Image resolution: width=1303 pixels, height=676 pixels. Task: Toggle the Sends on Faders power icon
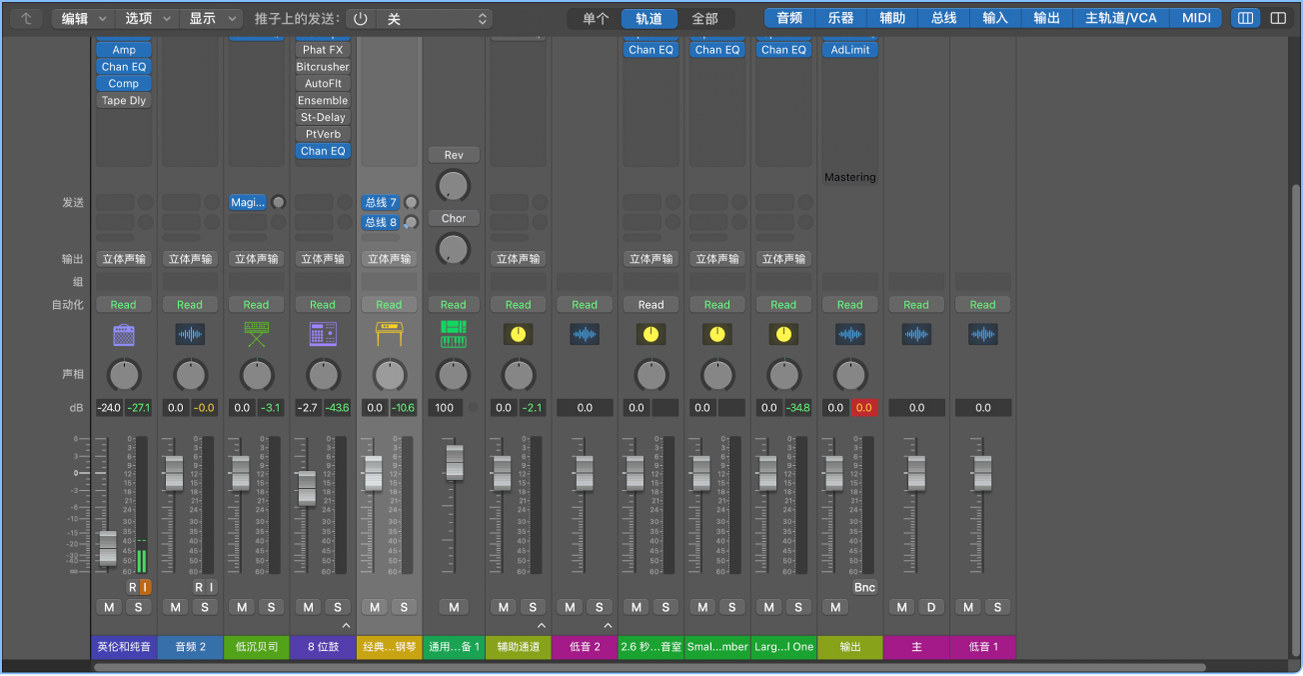click(361, 18)
